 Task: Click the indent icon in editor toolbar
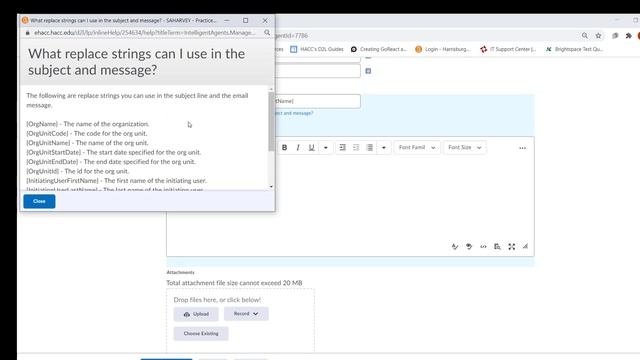coord(342,147)
